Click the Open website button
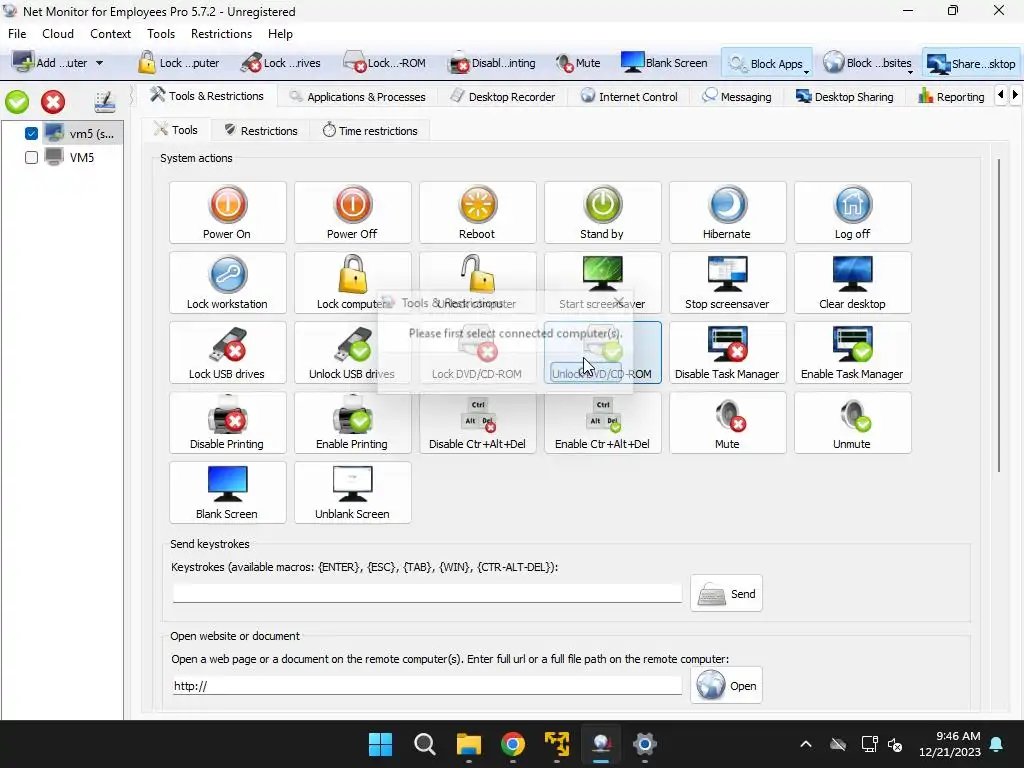1024x768 pixels. tap(726, 686)
